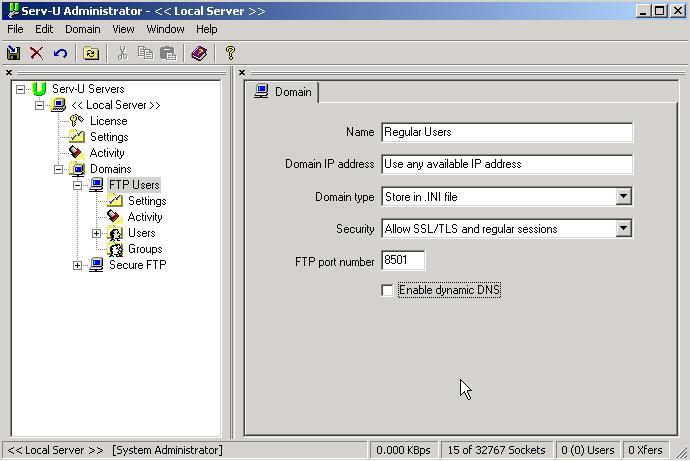
Task: Open the File menu
Action: [15, 29]
